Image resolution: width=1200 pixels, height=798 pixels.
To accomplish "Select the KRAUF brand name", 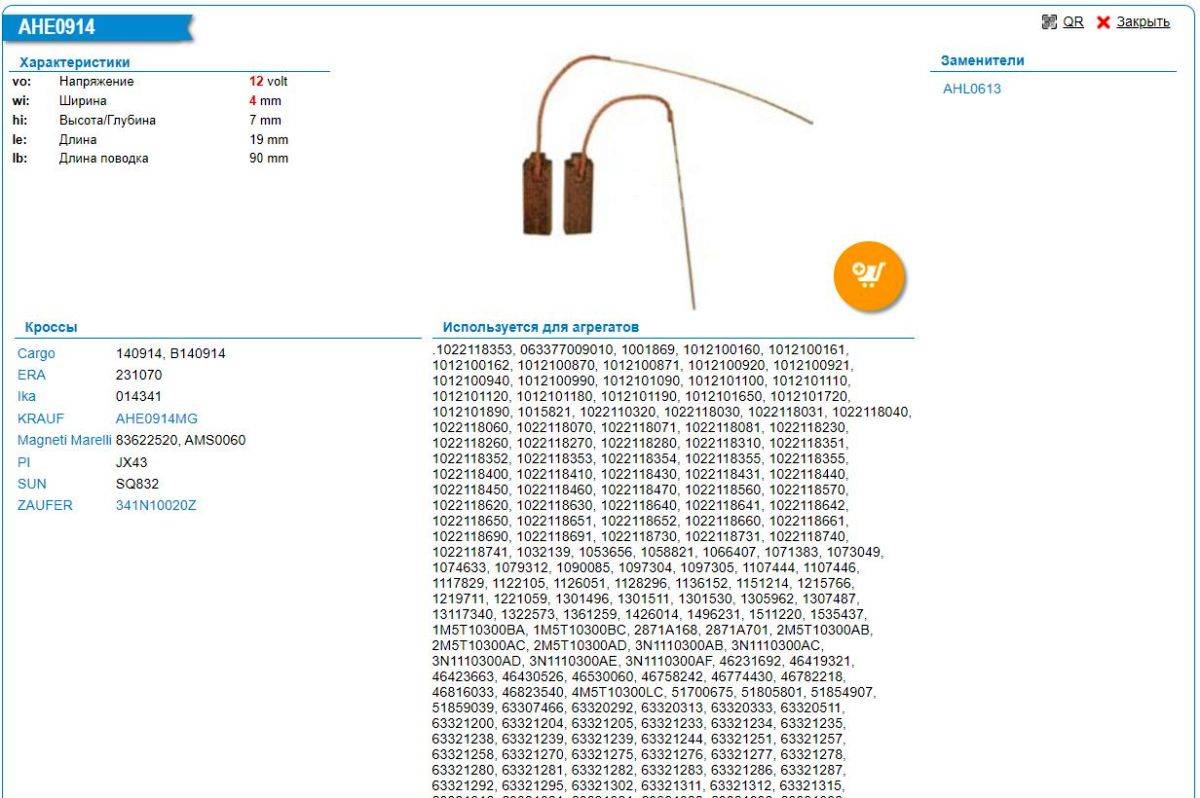I will [x=40, y=419].
